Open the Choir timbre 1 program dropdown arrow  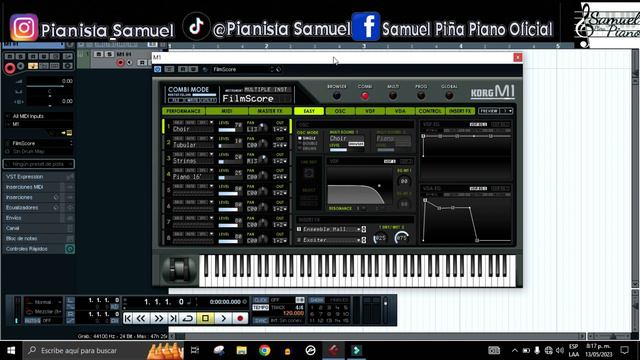click(x=211, y=122)
